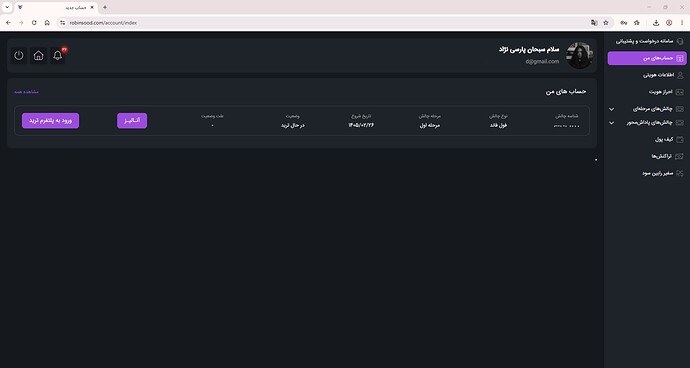Click the ورود به پلتفرم ترید button
The width and height of the screenshot is (690, 368).
tap(51, 121)
